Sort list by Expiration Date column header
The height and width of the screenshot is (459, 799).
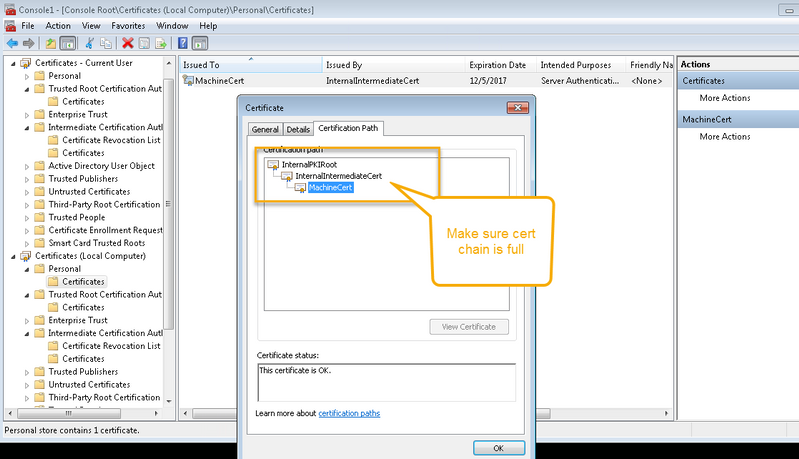tap(497, 64)
